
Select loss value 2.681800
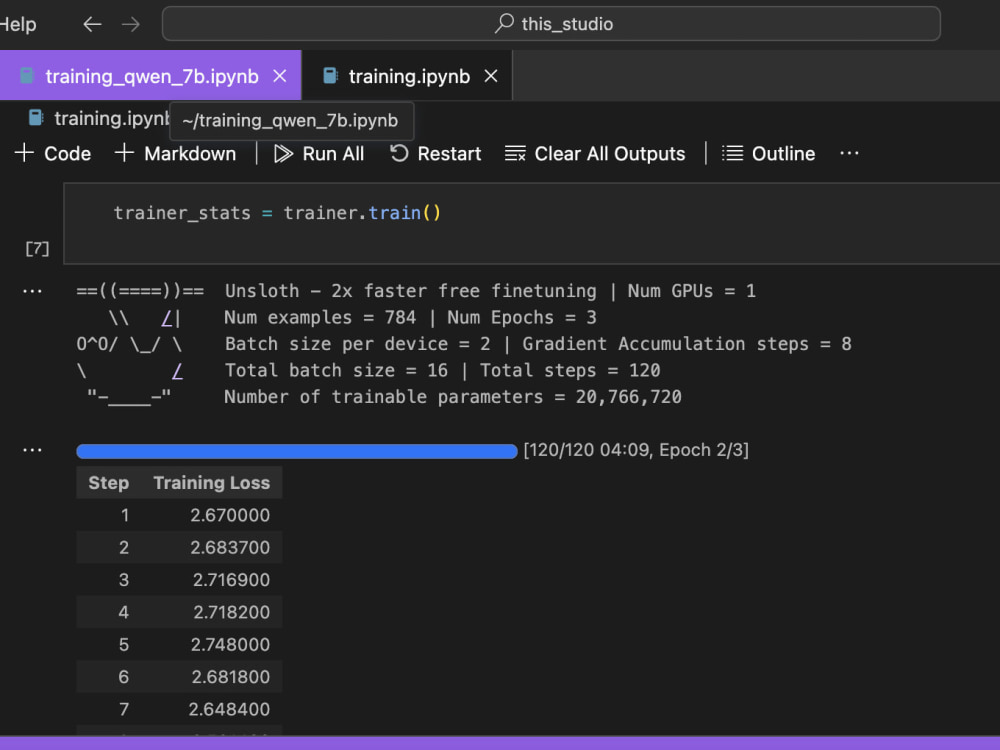click(x=231, y=677)
